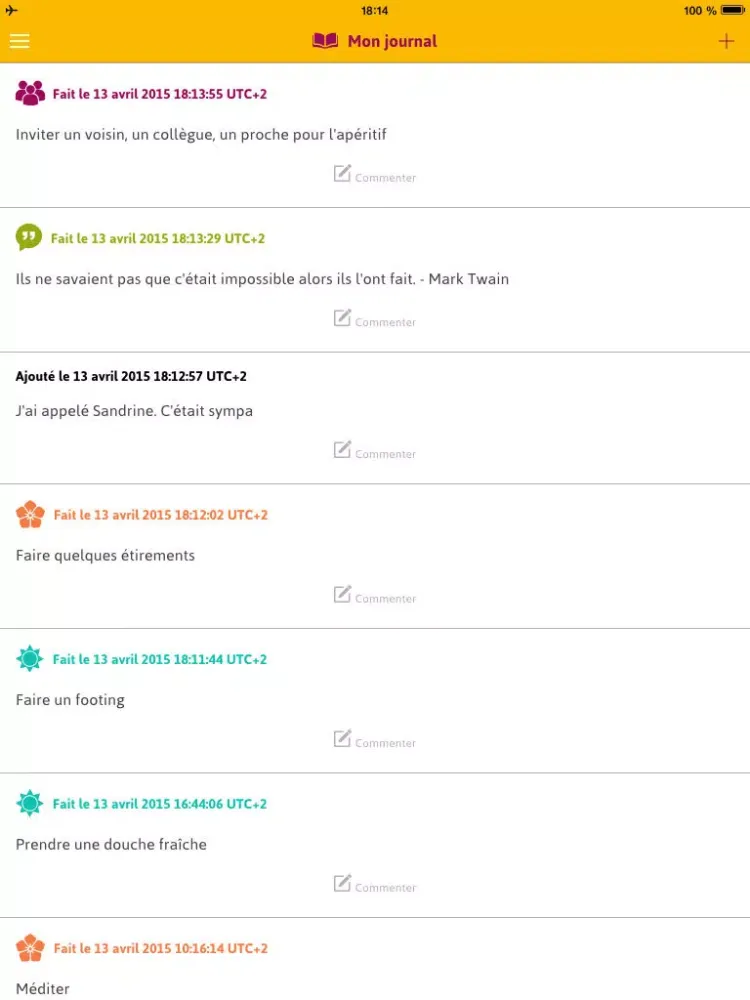Tap the green quote bubble icon
Viewport: 750px width, 1000px height.
(29, 237)
